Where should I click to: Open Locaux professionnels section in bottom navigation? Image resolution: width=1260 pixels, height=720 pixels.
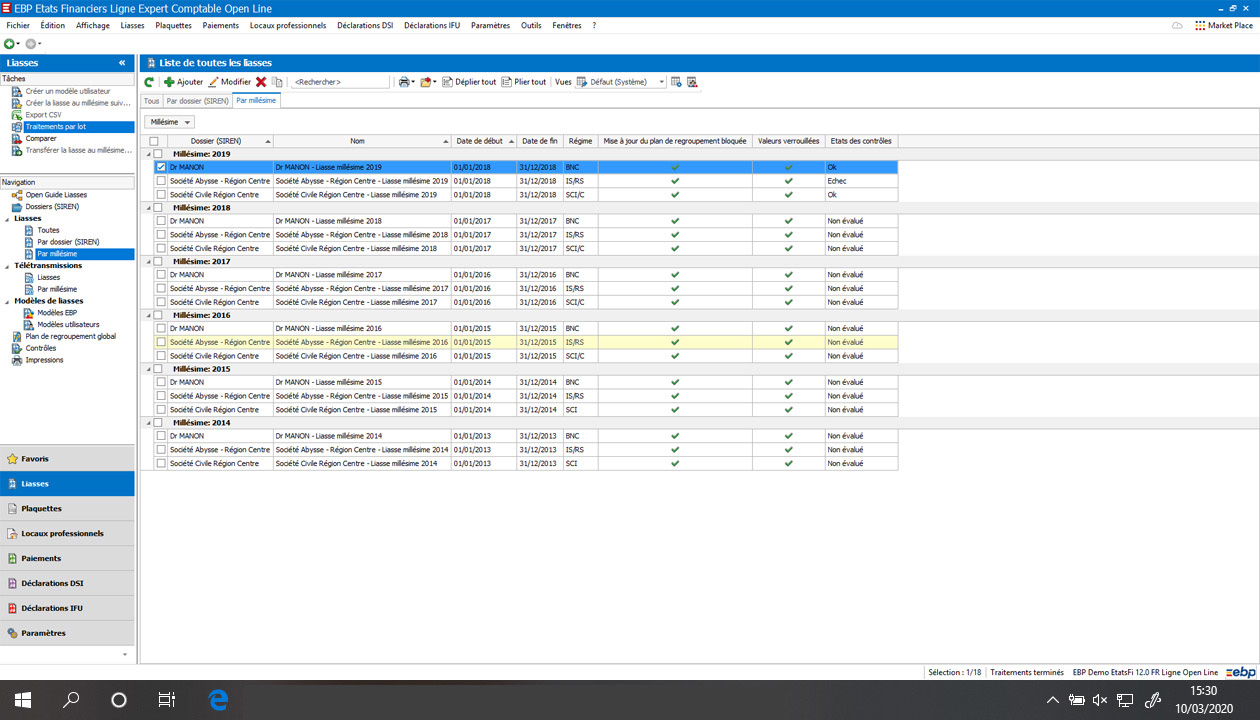(x=67, y=534)
